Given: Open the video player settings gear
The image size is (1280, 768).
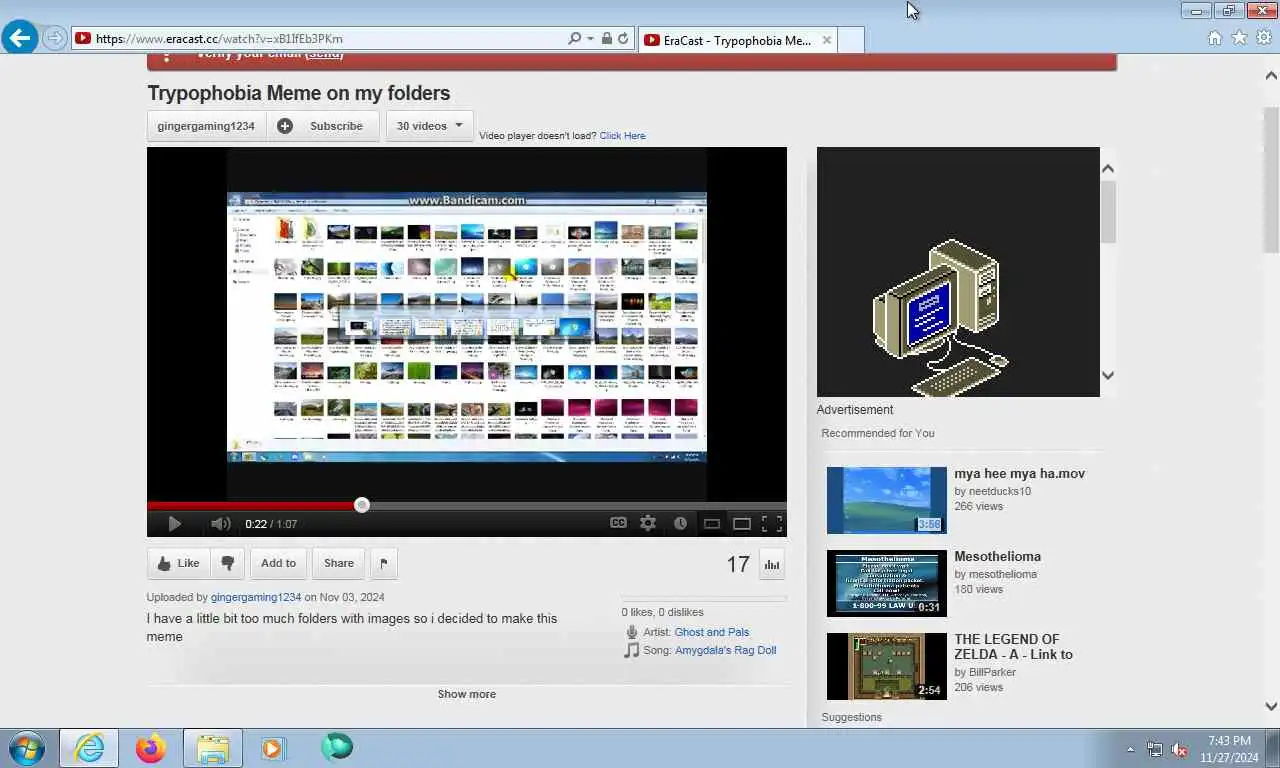Looking at the screenshot, I should click(x=648, y=523).
